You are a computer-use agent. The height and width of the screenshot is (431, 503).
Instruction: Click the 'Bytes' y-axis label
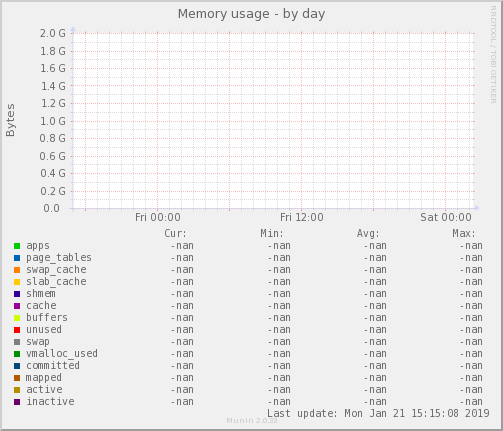pos(10,120)
